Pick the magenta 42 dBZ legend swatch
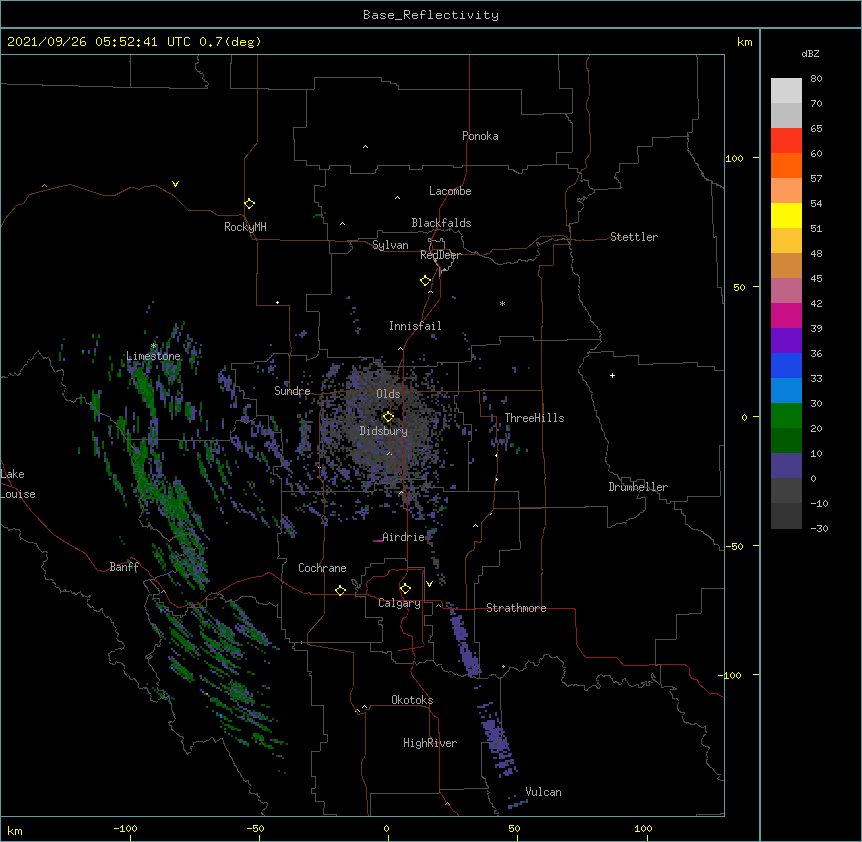Image resolution: width=862 pixels, height=842 pixels. (786, 316)
